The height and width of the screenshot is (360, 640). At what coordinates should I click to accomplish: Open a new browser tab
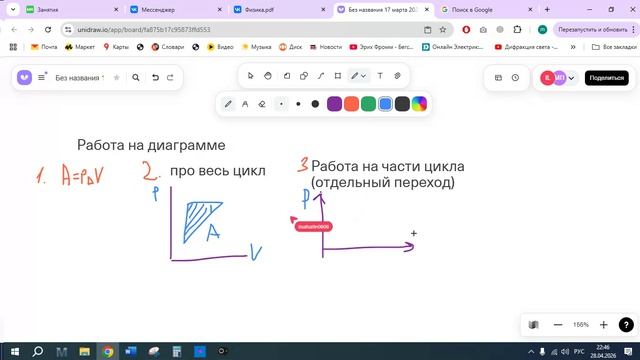tap(547, 9)
